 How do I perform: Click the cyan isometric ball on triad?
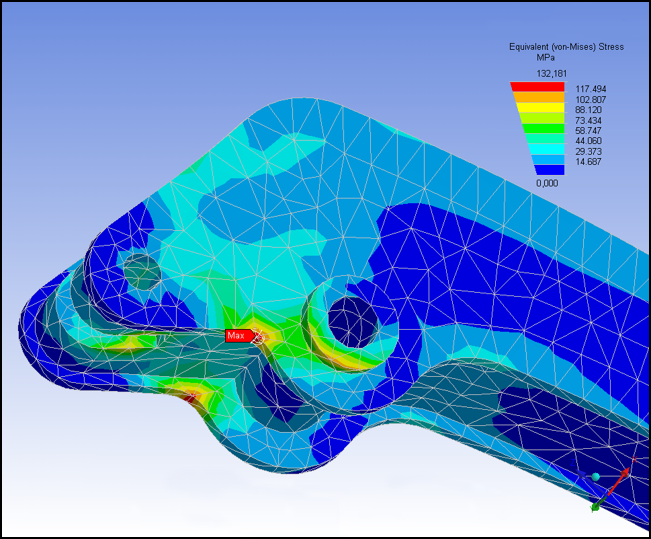596,477
